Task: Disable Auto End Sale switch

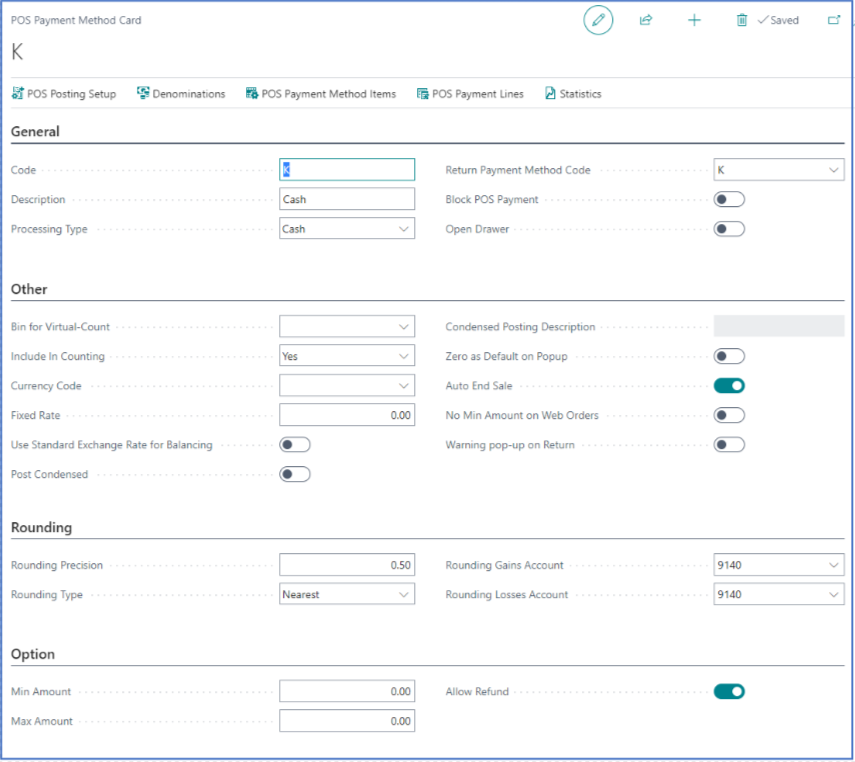Action: click(x=729, y=386)
